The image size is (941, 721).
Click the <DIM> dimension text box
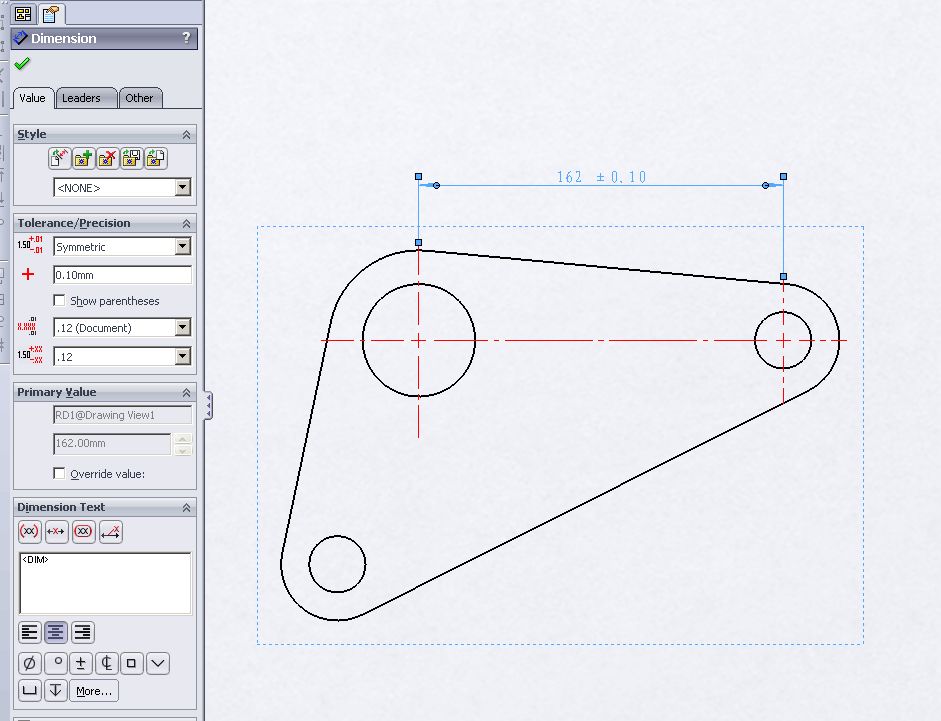pos(105,583)
